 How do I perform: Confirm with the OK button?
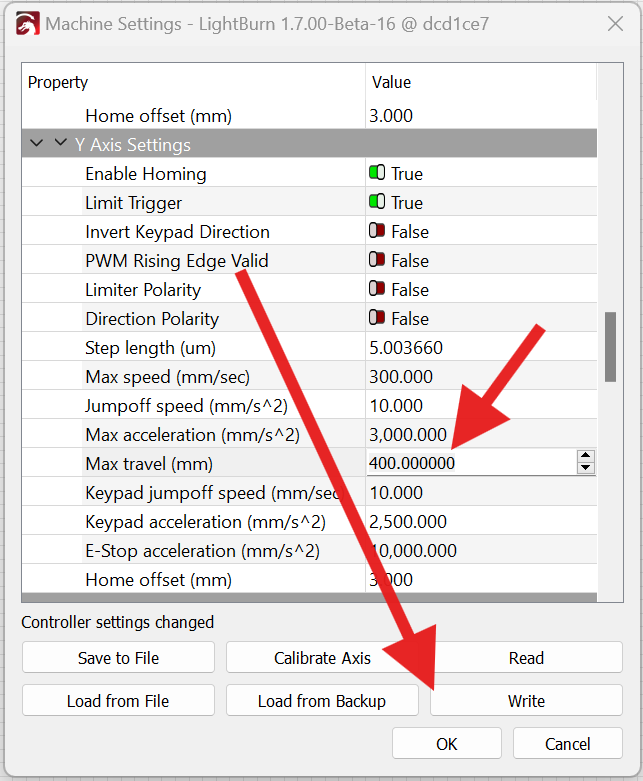click(x=447, y=744)
